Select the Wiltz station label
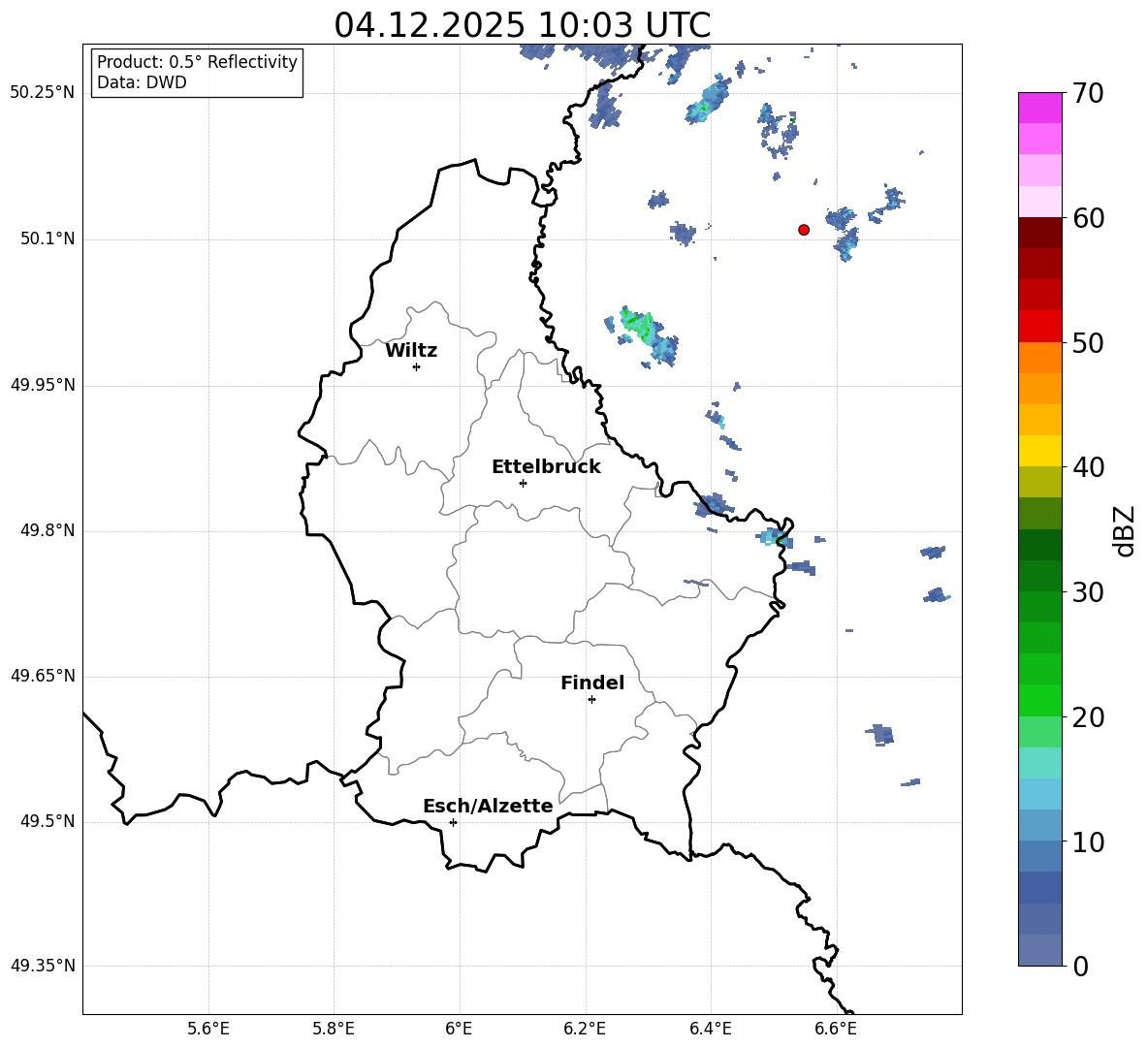Viewport: 1148px width, 1048px height. click(411, 351)
